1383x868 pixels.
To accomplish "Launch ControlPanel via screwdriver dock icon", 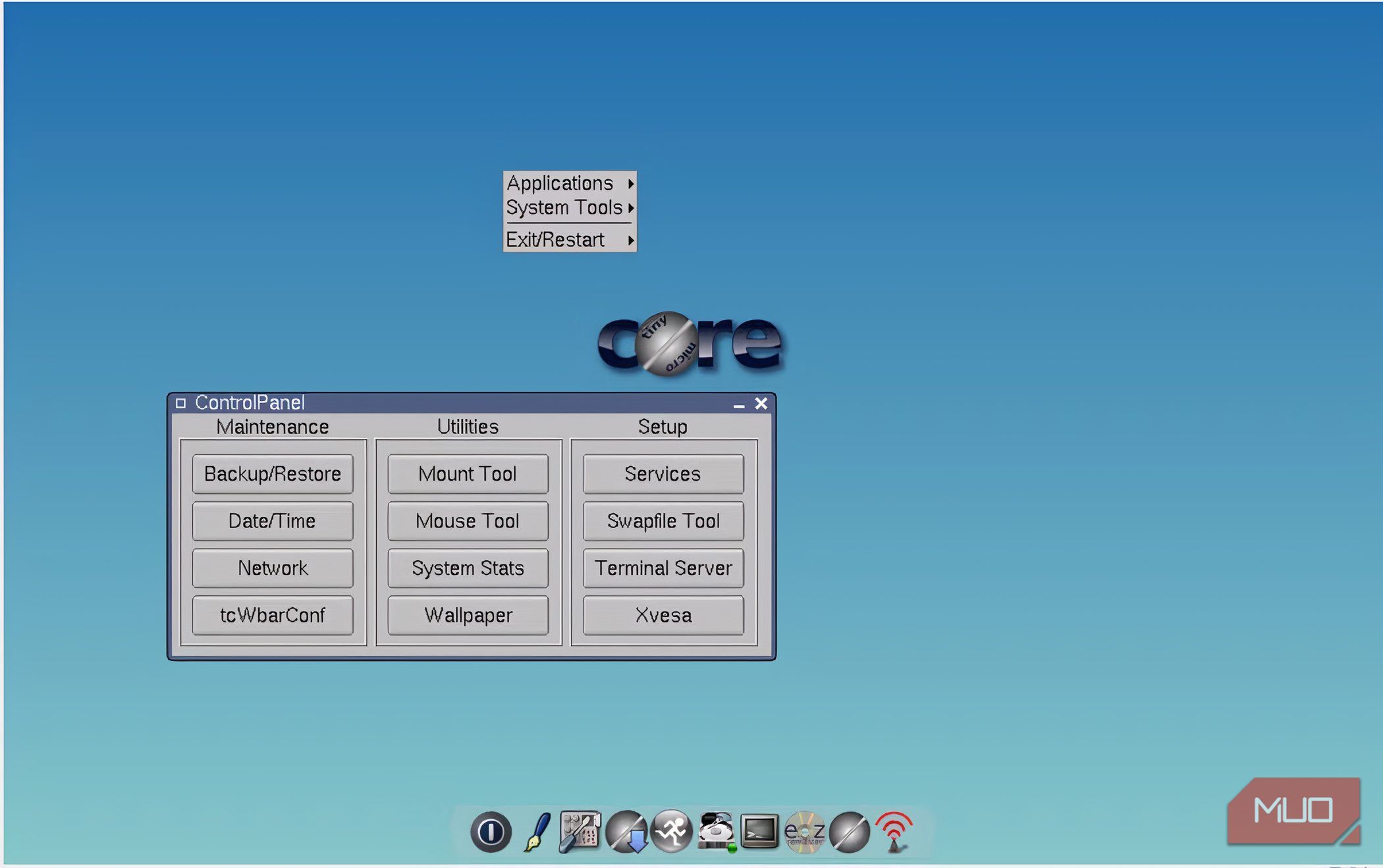I will coord(580,832).
